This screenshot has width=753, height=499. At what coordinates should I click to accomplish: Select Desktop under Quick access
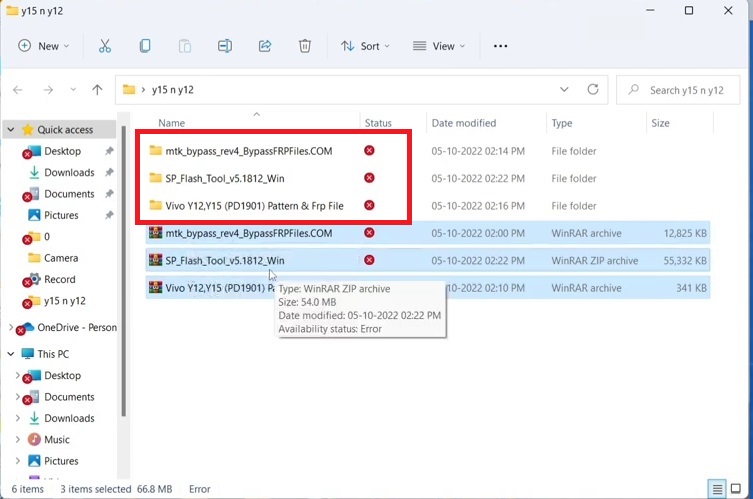click(62, 151)
